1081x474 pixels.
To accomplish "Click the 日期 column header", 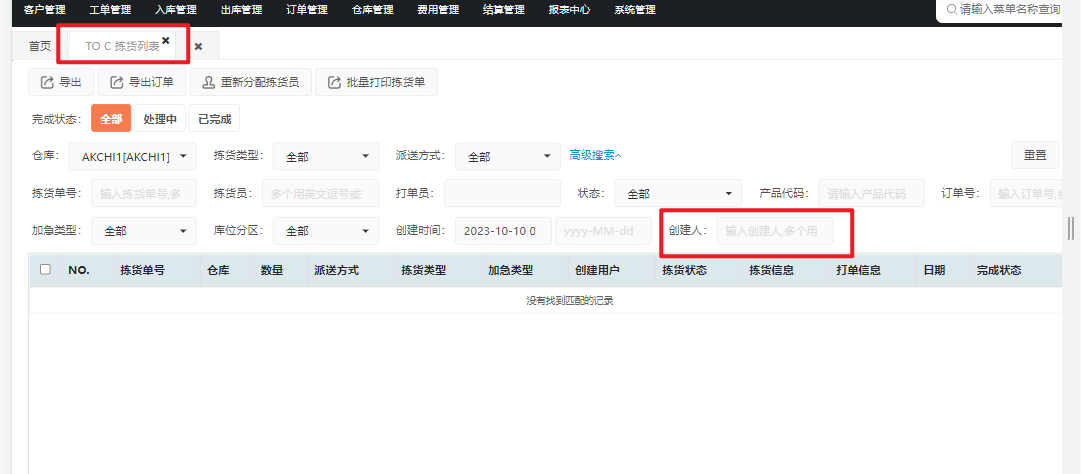I will (x=934, y=270).
